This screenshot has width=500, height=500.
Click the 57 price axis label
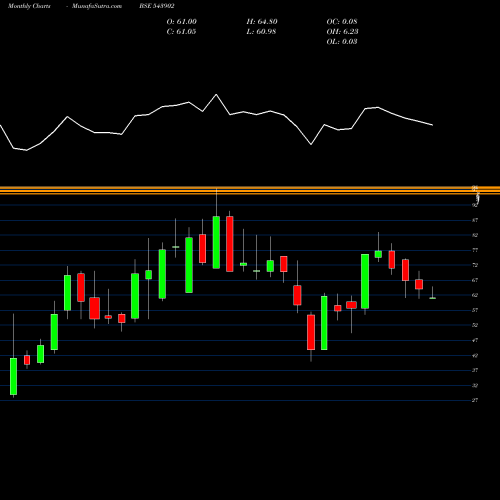coord(475,310)
